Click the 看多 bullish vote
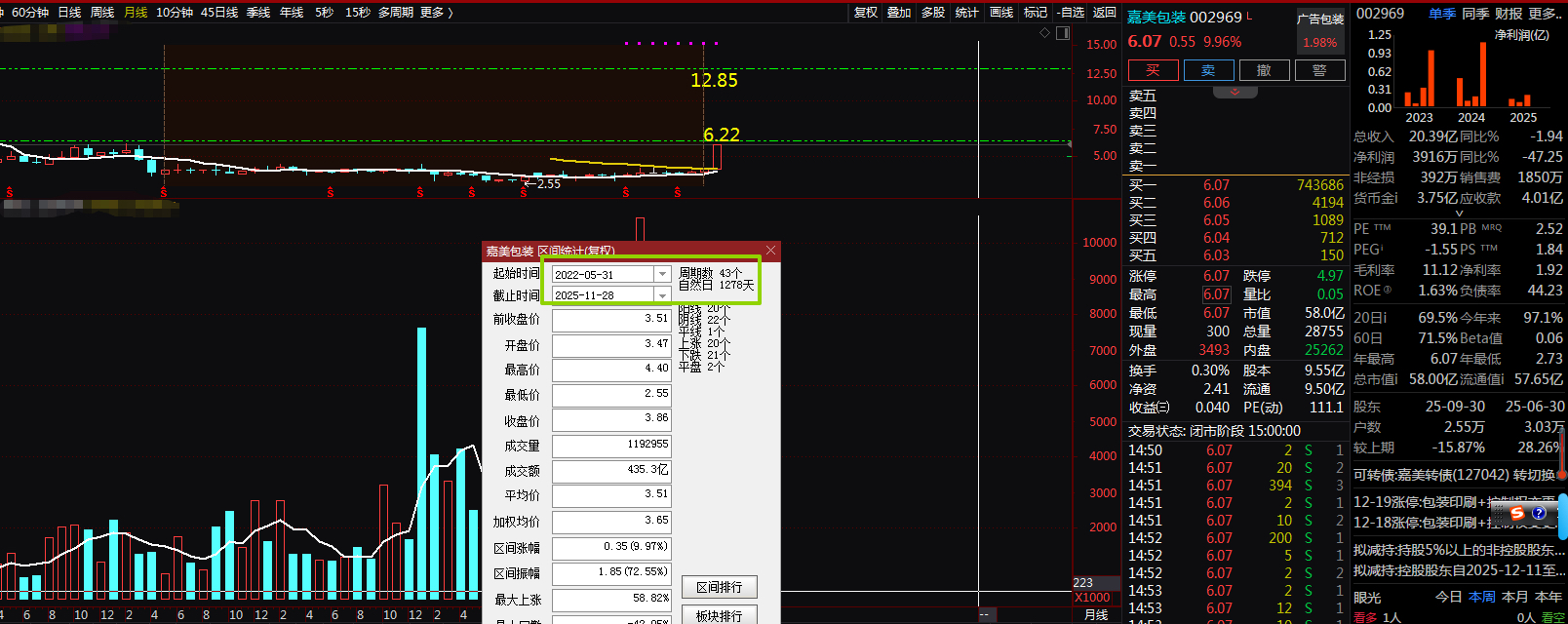This screenshot has width=1568, height=624. tap(1365, 617)
